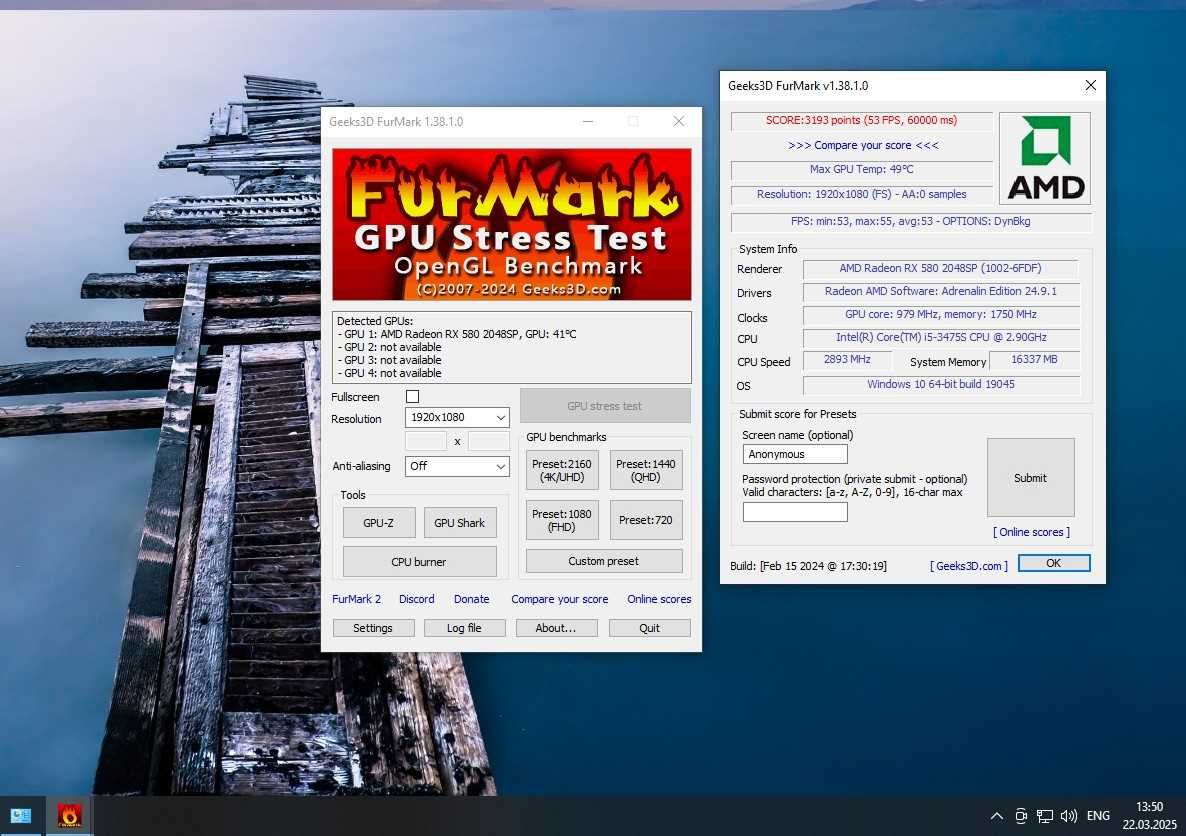This screenshot has height=836, width=1186.
Task: Click the About... button
Action: click(x=556, y=628)
